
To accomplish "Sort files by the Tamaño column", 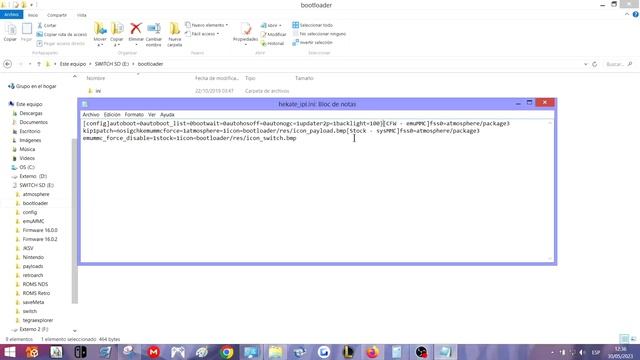I will 304,78.
